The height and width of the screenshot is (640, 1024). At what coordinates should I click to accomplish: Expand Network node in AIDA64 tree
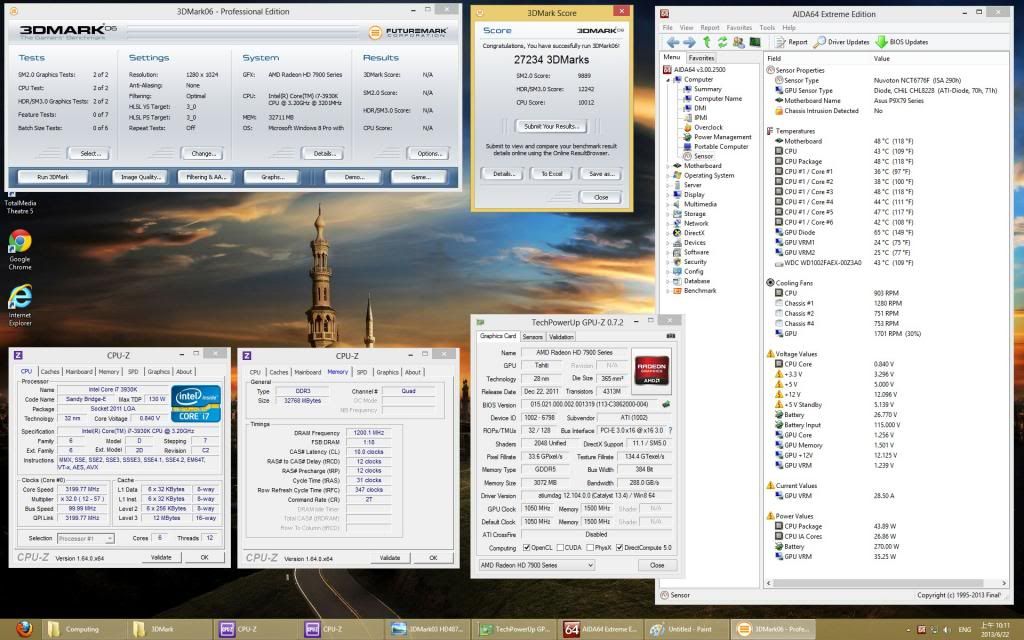coord(667,223)
